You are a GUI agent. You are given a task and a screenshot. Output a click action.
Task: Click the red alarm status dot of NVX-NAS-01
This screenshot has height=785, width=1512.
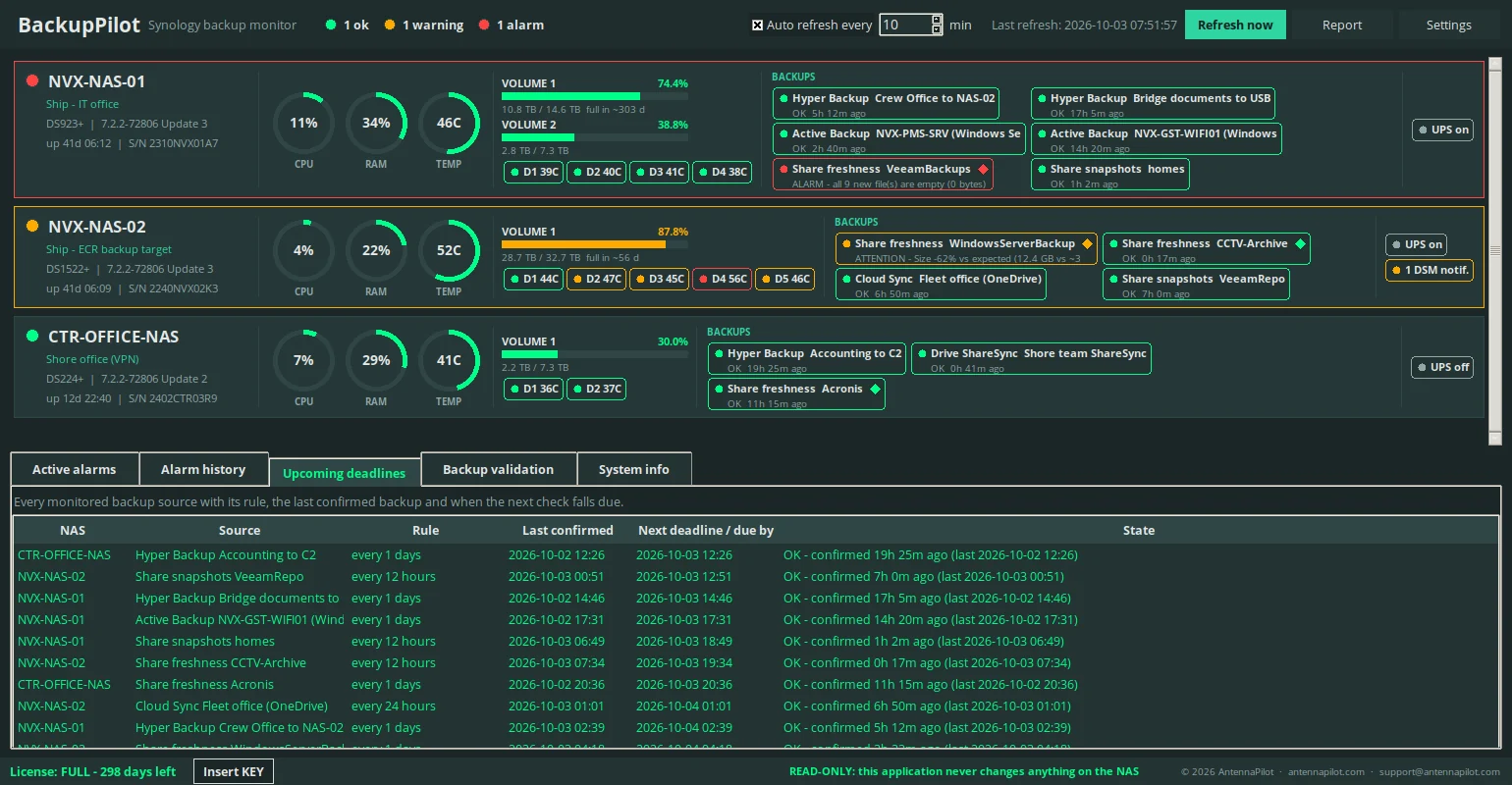click(32, 81)
